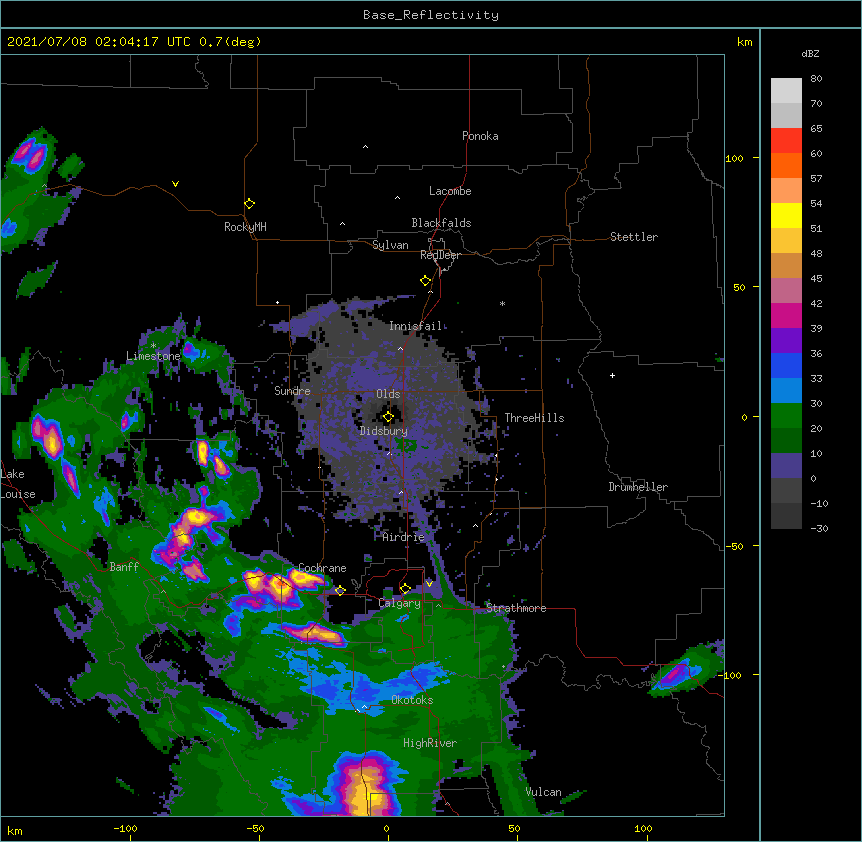Pick the bright green 20–30 dBZ legend swatch

[x=786, y=416]
